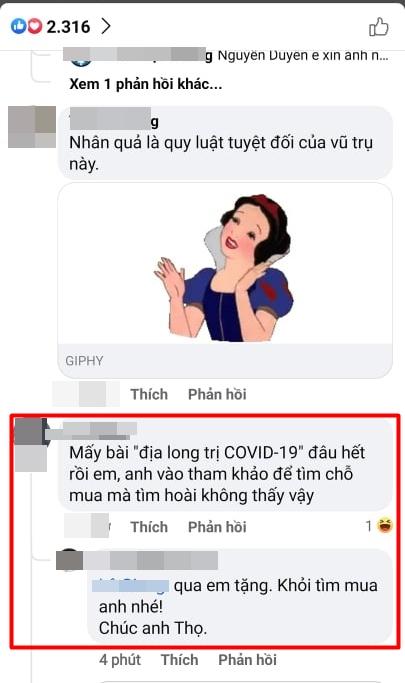Open the blurred name of the 'Nhân quả' commenter
The image size is (405, 683).
coord(114,119)
